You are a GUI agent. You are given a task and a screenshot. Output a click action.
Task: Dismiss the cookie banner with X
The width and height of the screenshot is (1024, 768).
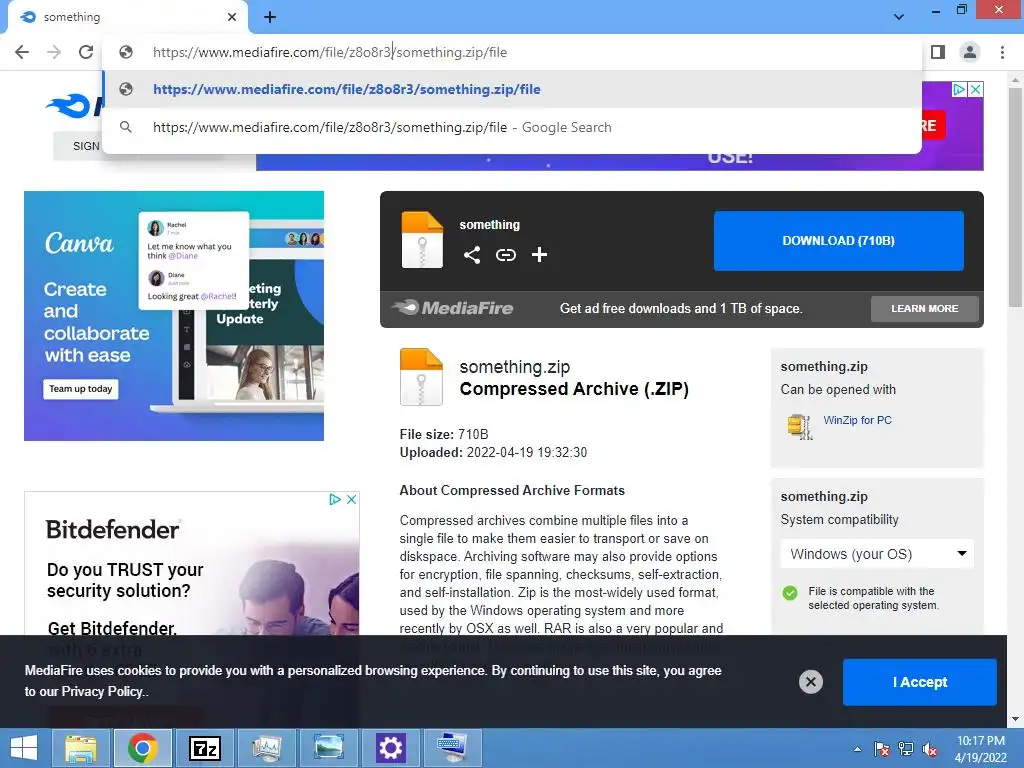click(810, 682)
